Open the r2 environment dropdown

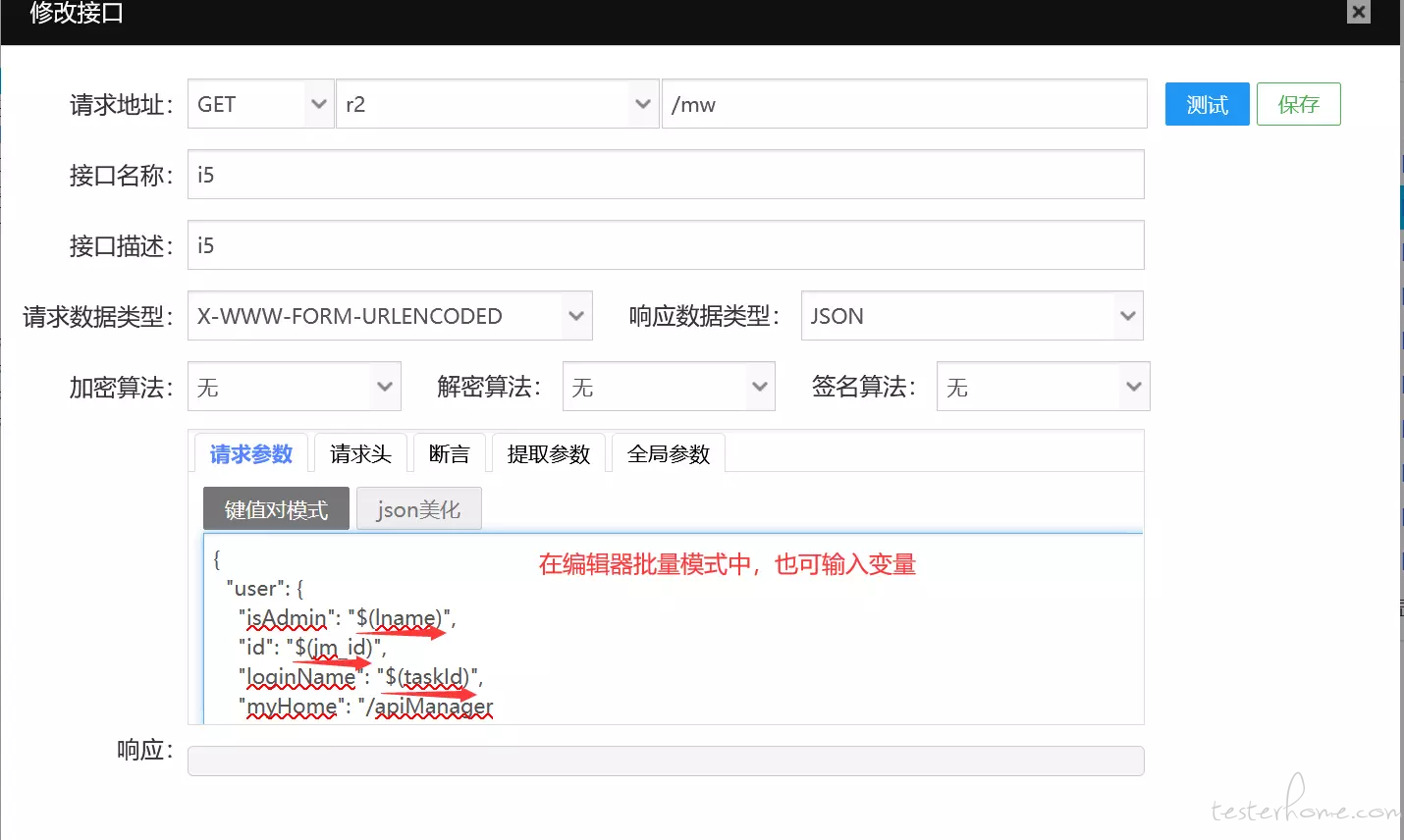(497, 104)
